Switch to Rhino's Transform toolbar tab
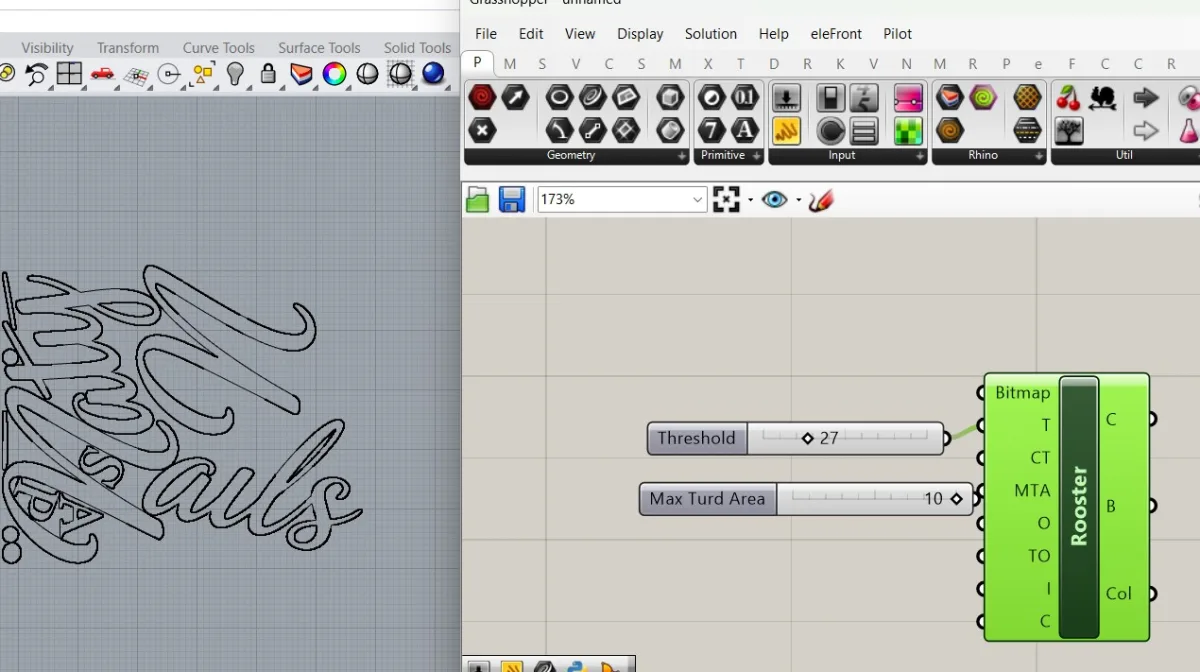 pyautogui.click(x=128, y=48)
